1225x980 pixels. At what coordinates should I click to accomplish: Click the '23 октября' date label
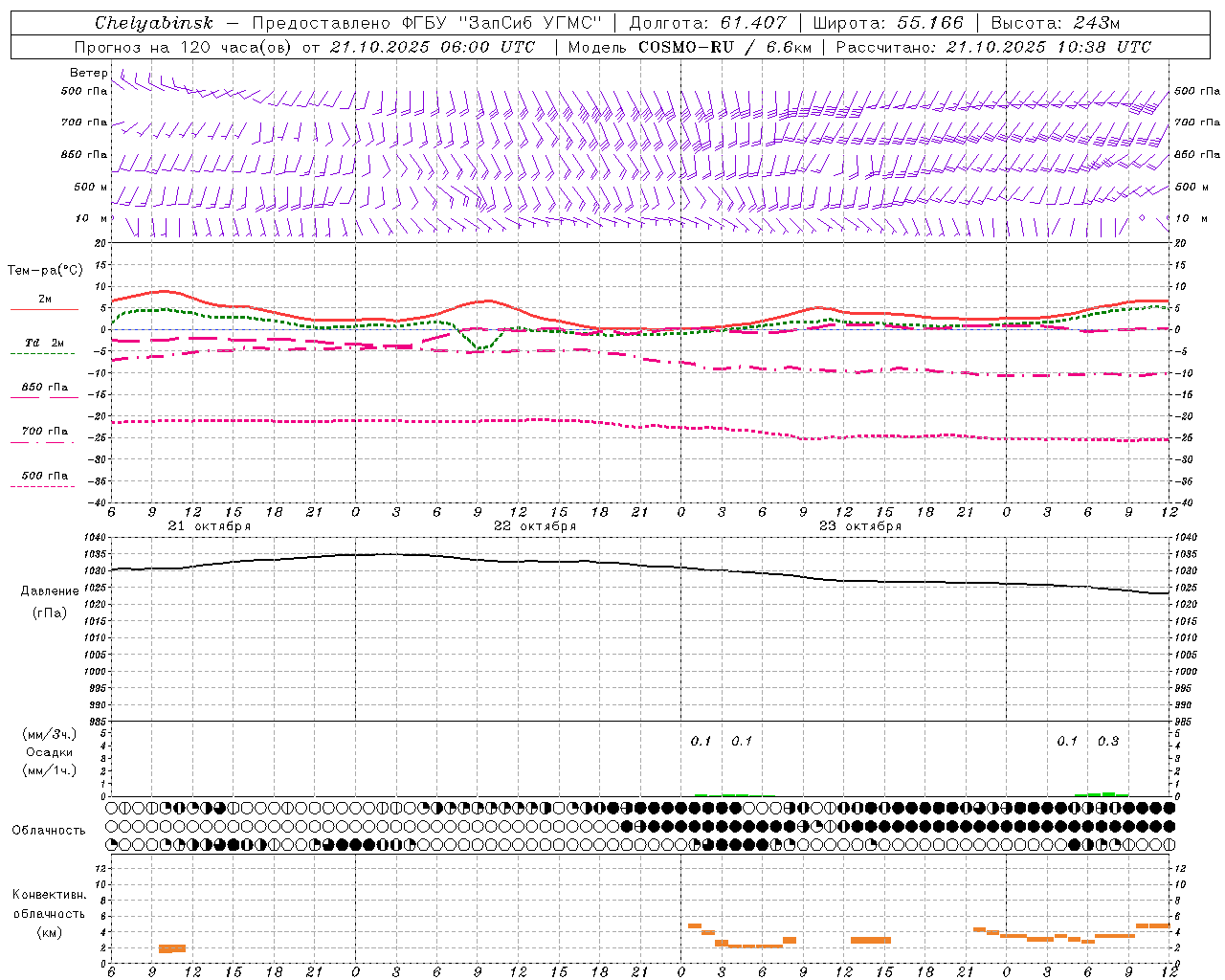click(x=860, y=526)
